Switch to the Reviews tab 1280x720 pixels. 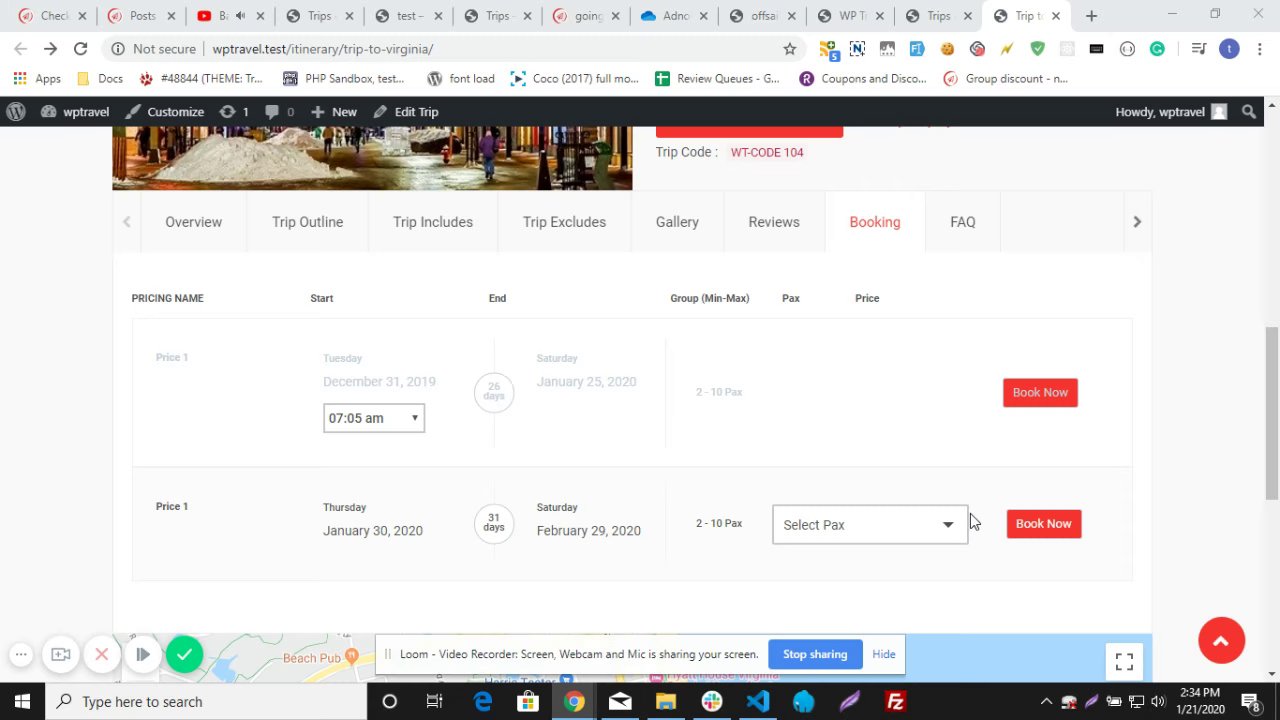pos(774,222)
